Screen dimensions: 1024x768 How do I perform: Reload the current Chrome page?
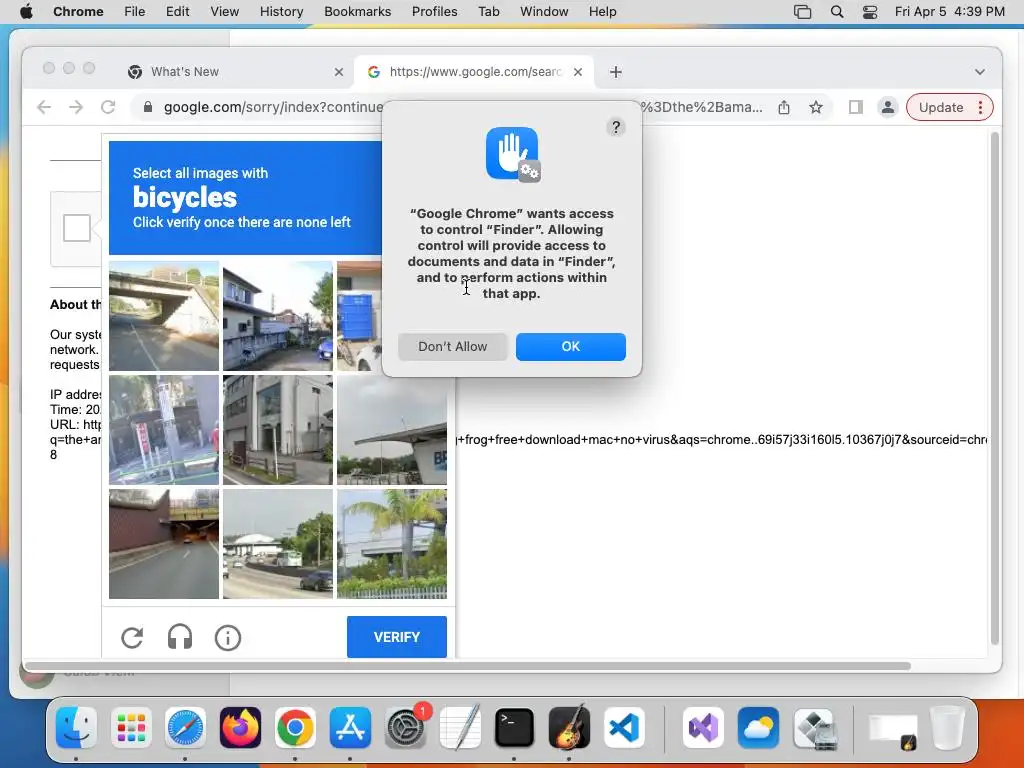pos(108,107)
